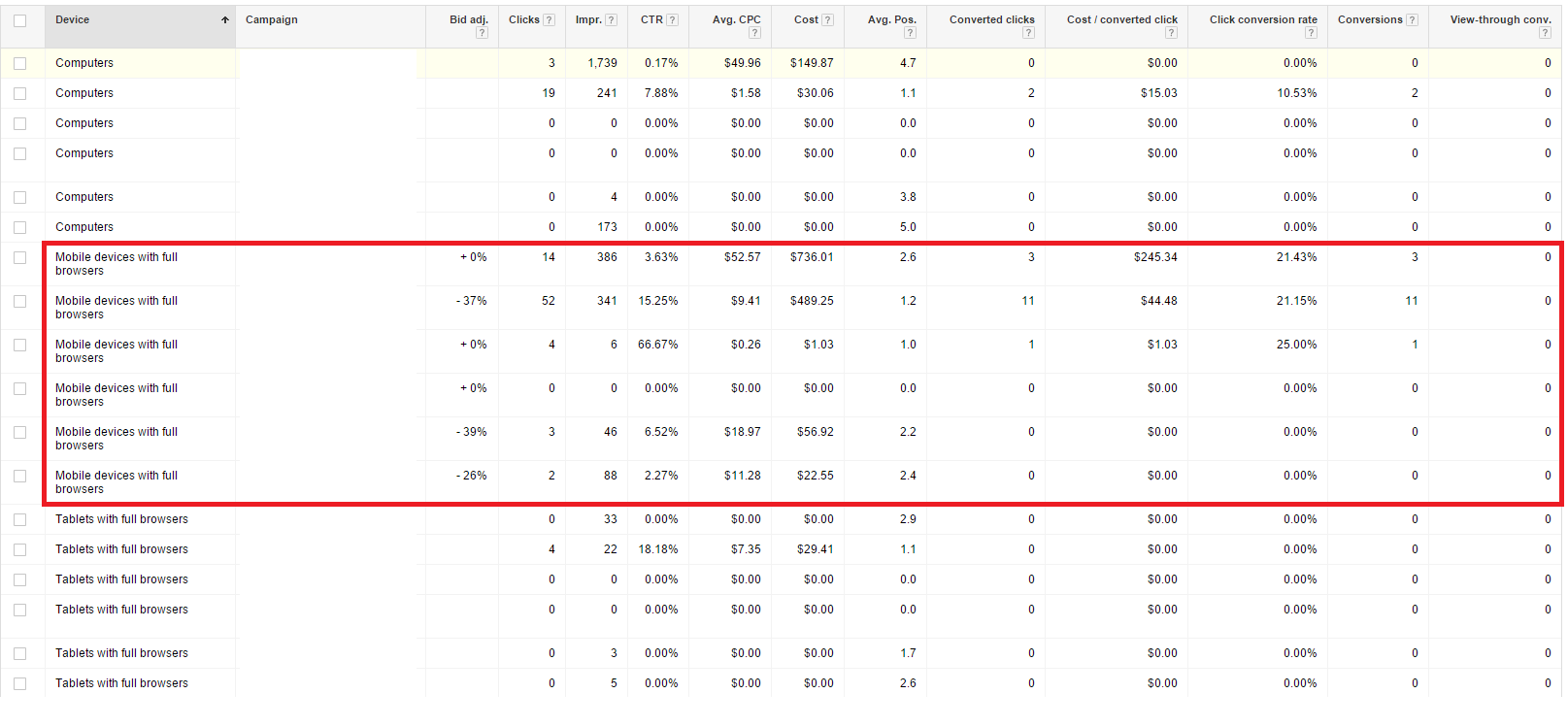The image size is (1568, 727).
Task: Sort by the Bid adj. column label
Action: (469, 20)
